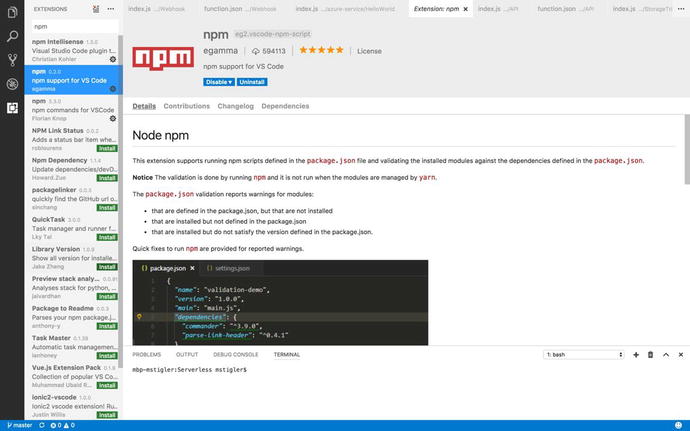Click feedback smiley in status bar
Image resolution: width=690 pixels, height=431 pixels.
point(679,425)
